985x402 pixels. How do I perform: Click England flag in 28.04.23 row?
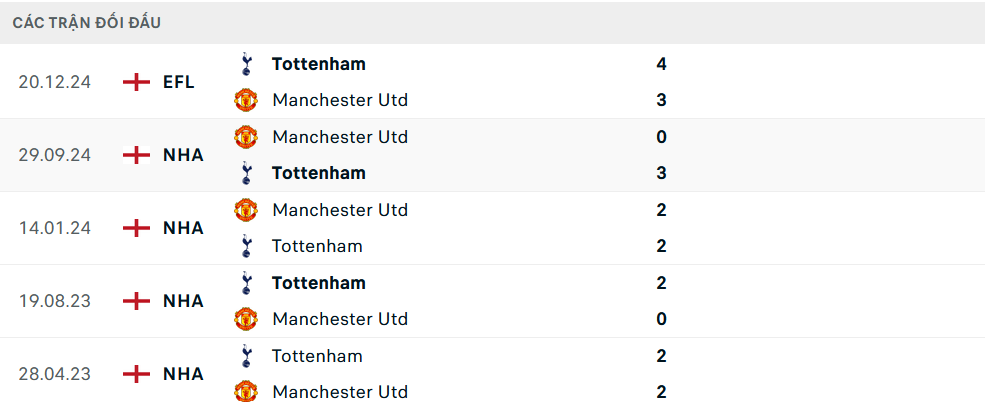pos(136,374)
